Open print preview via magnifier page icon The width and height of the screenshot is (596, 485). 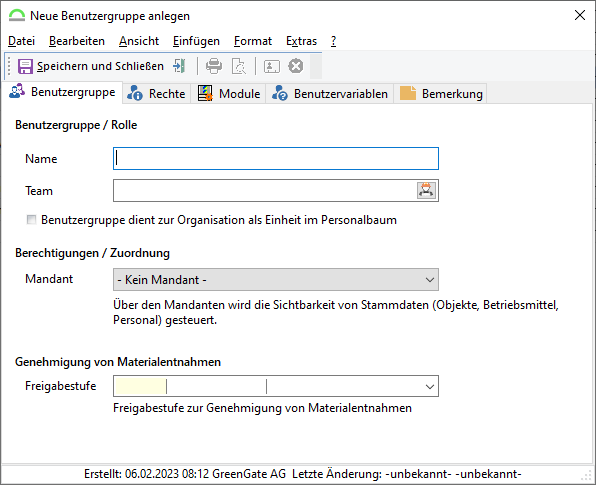pyautogui.click(x=239, y=66)
